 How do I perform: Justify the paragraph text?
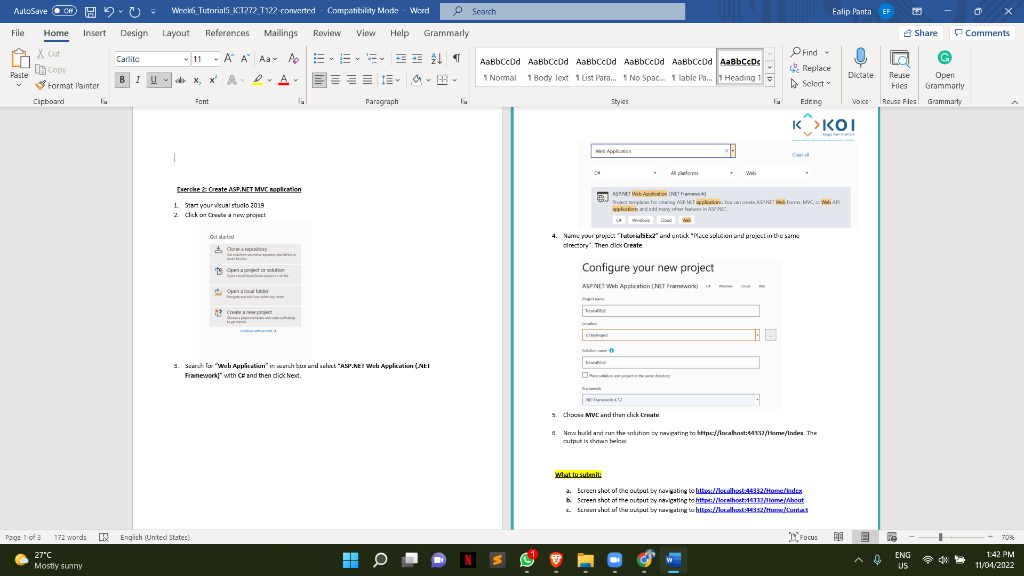368,80
